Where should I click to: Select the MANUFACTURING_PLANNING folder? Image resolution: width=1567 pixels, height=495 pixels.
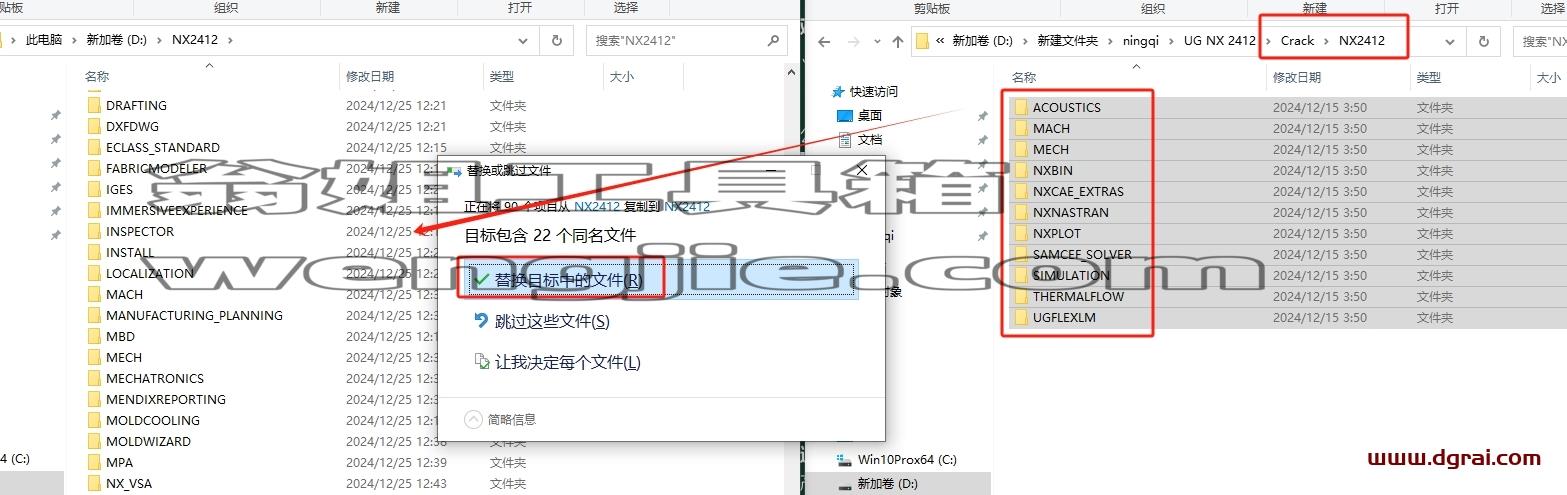click(194, 315)
